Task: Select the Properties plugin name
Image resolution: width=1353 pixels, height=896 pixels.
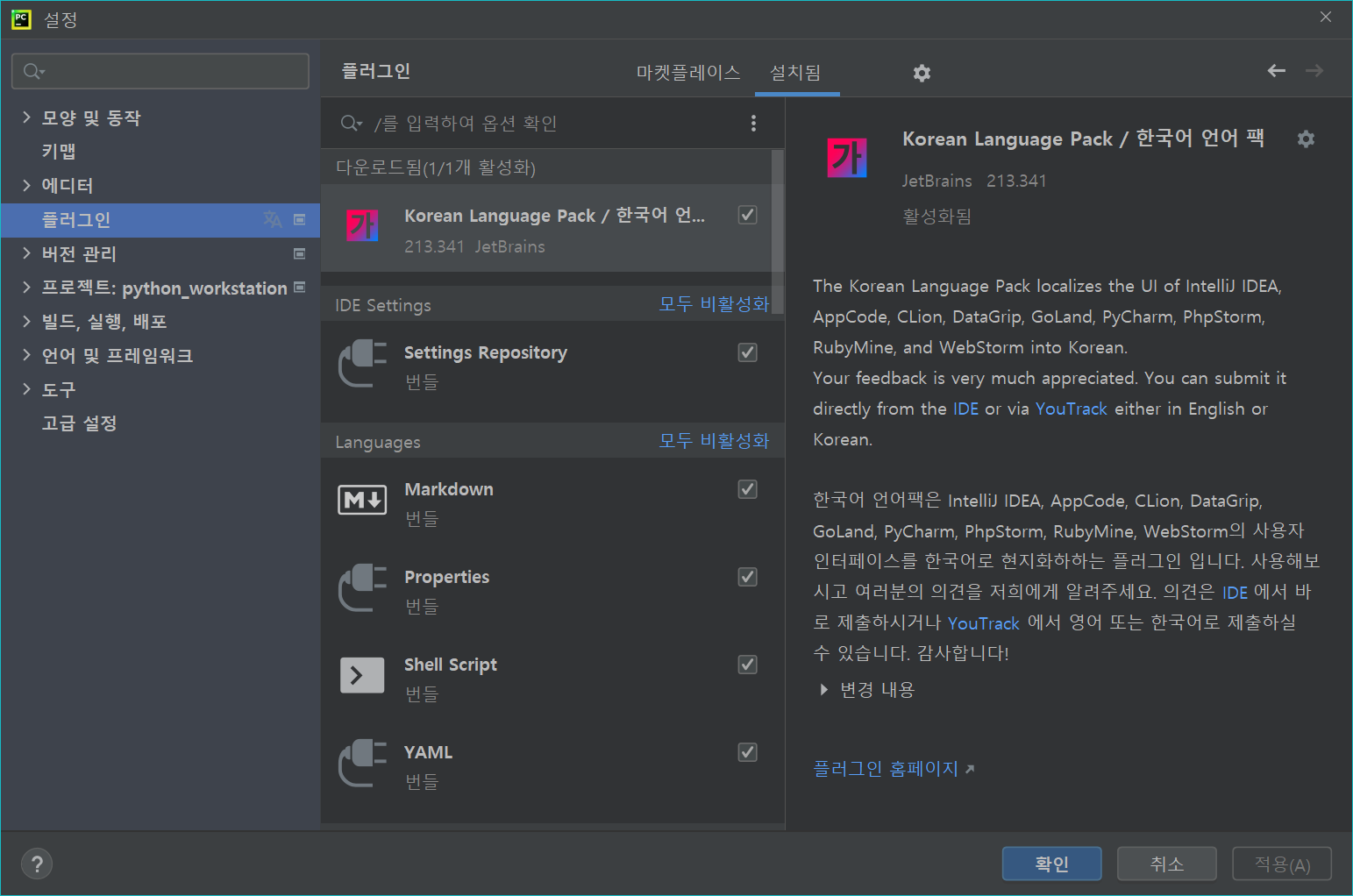Action: pos(447,577)
